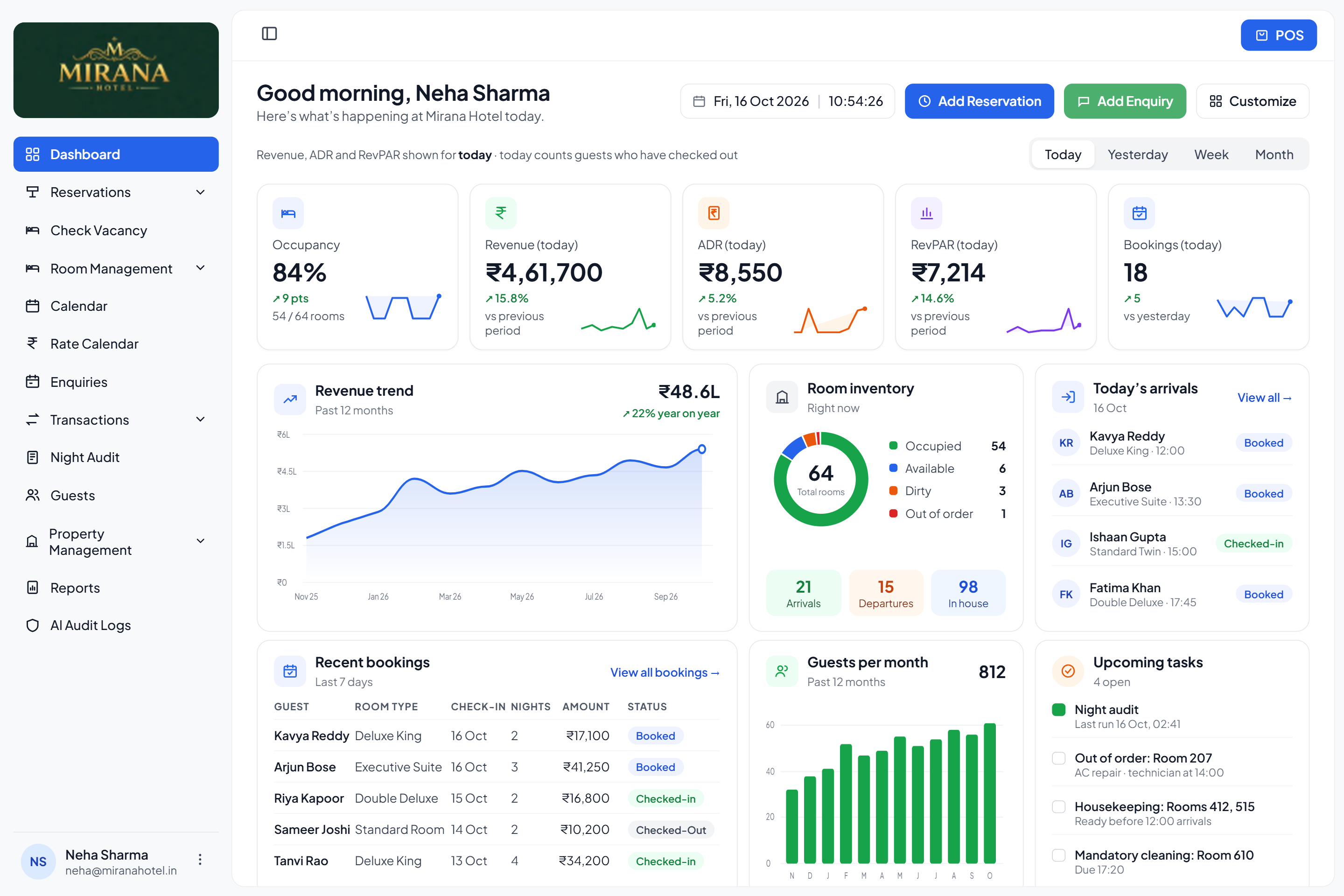Click the Add Enquiry button
Viewport: 1344px width, 896px height.
click(1125, 101)
